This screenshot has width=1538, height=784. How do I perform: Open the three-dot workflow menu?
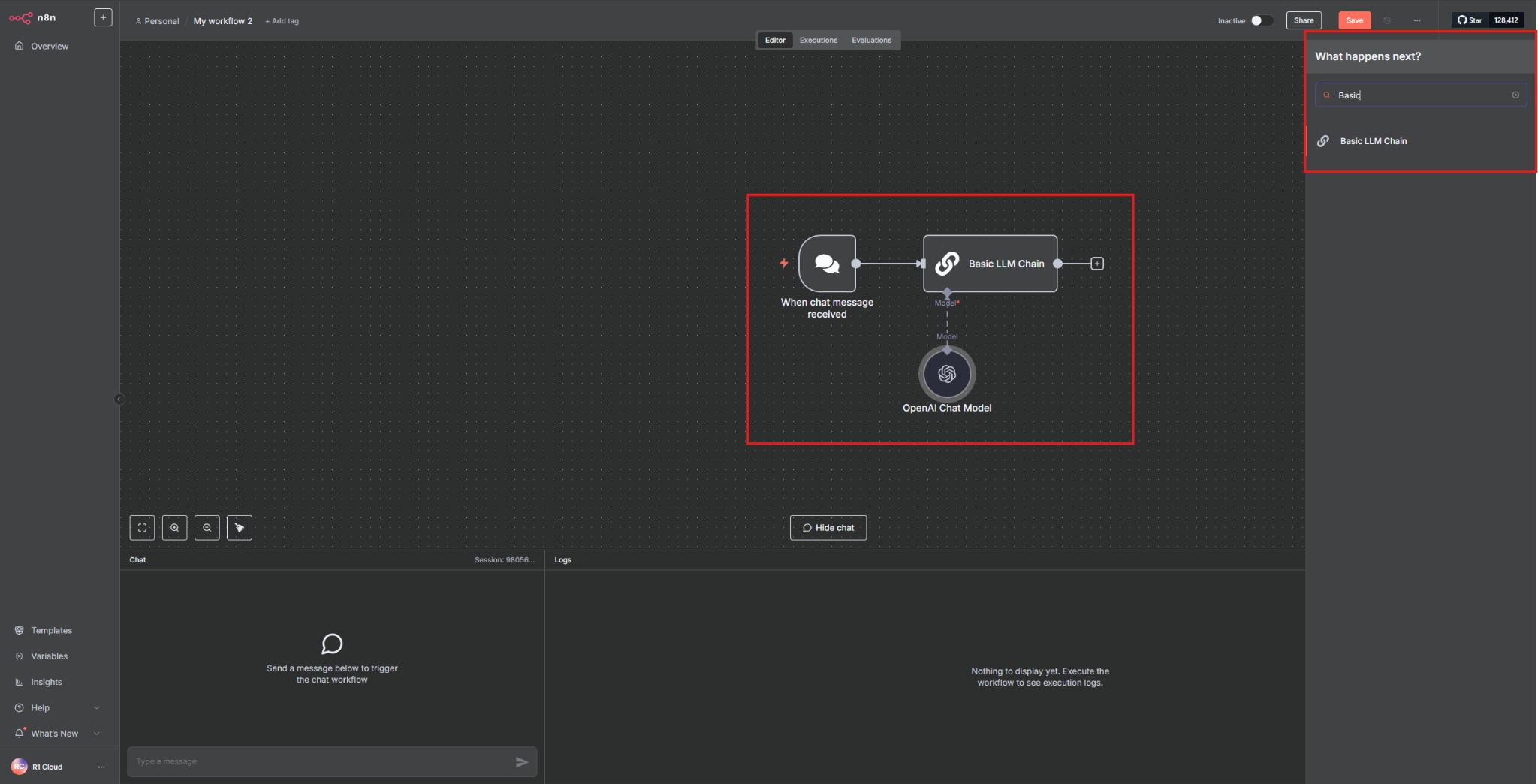pyautogui.click(x=1417, y=20)
